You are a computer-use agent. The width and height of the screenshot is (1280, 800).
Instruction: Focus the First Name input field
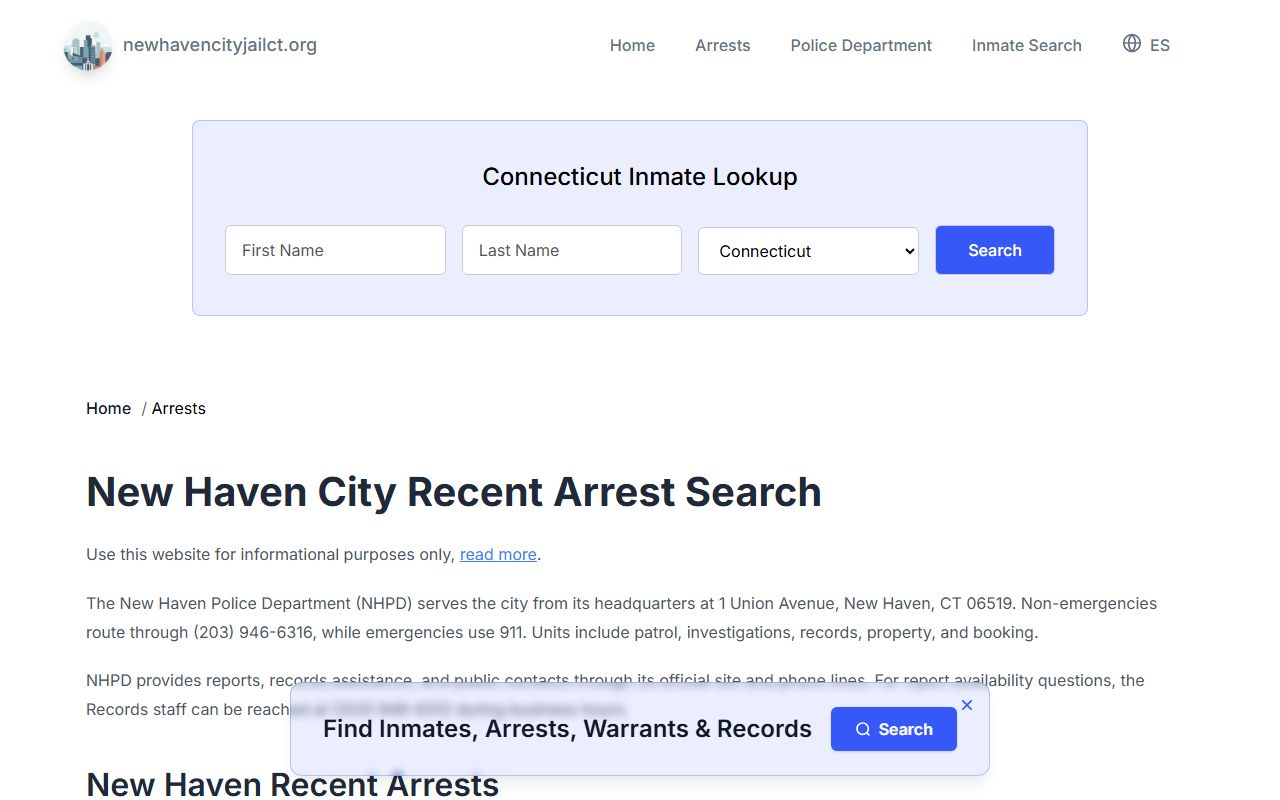pyautogui.click(x=335, y=250)
